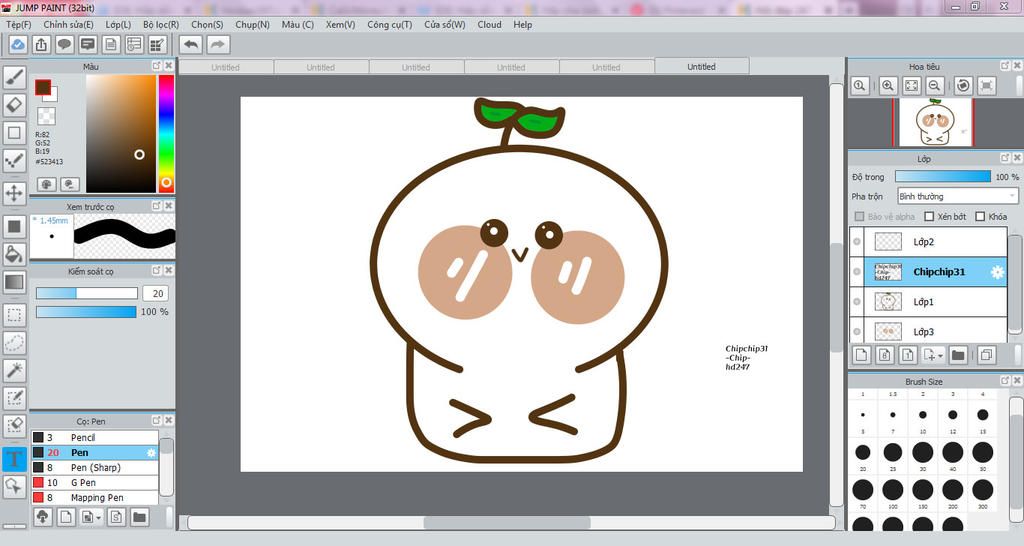Click the brush size value field 20
Viewport: 1024px width, 546px height.
(x=157, y=294)
